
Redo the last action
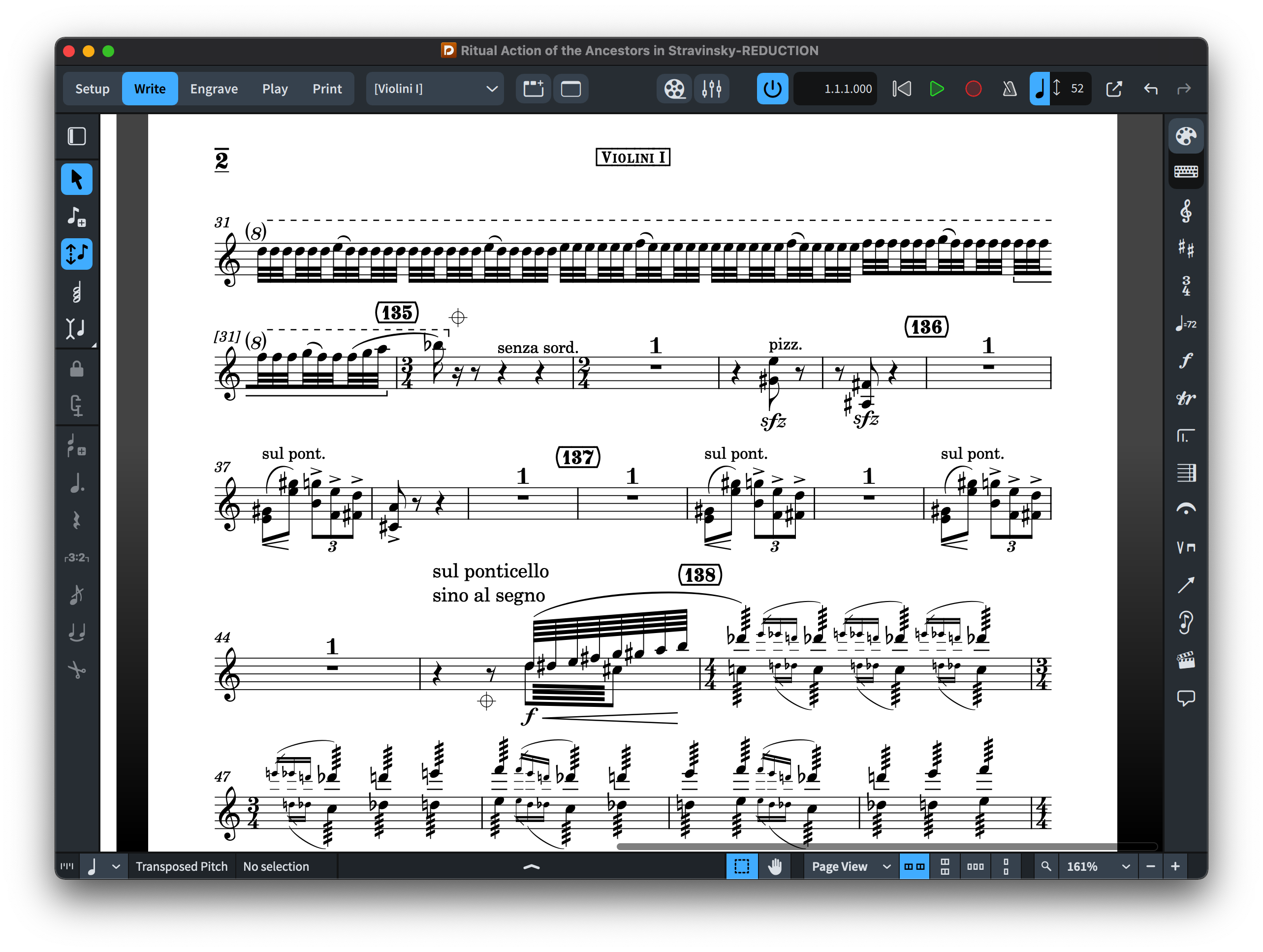coord(1184,89)
